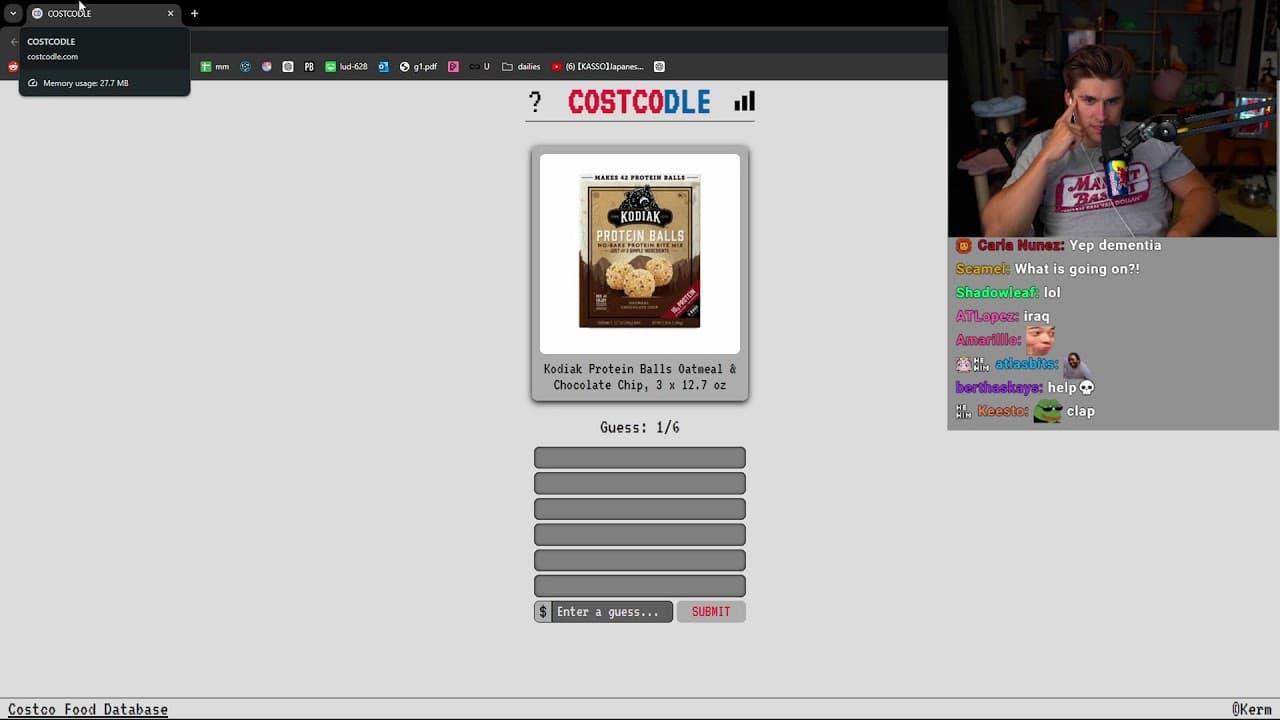Open the g1.pdf bookmark
The width and height of the screenshot is (1280, 720).
click(418, 67)
